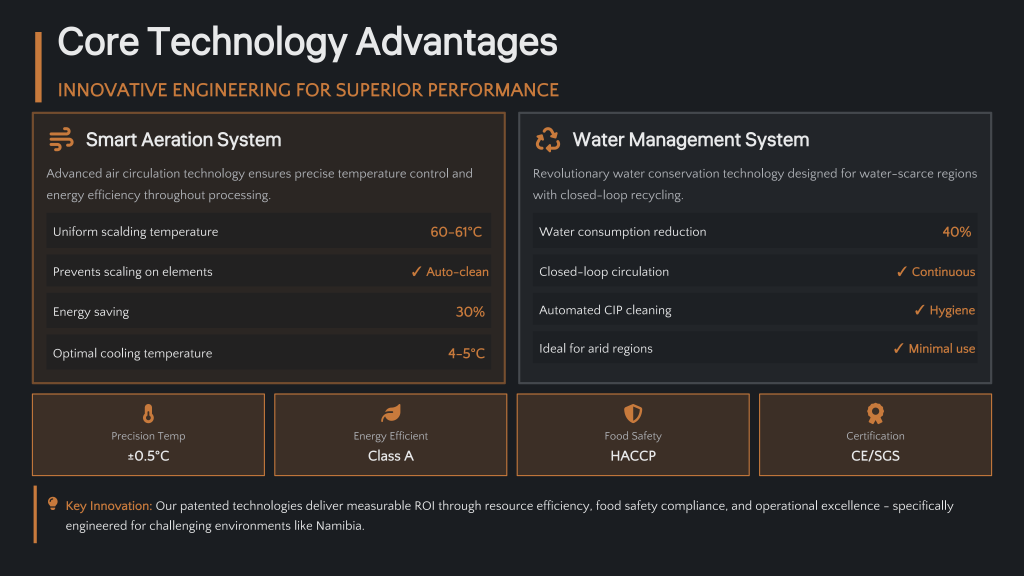This screenshot has width=1024, height=576.
Task: Click the CE/SGS certification value
Action: [x=875, y=456]
